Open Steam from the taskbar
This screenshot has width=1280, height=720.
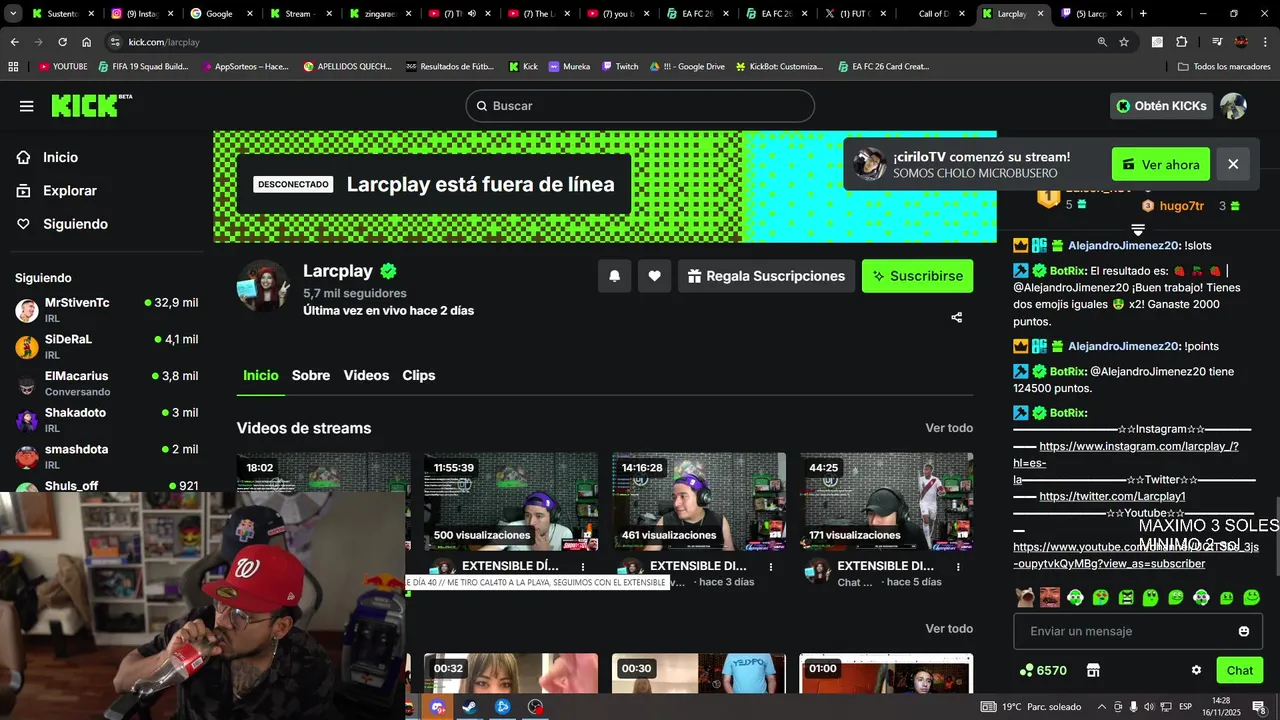point(469,707)
